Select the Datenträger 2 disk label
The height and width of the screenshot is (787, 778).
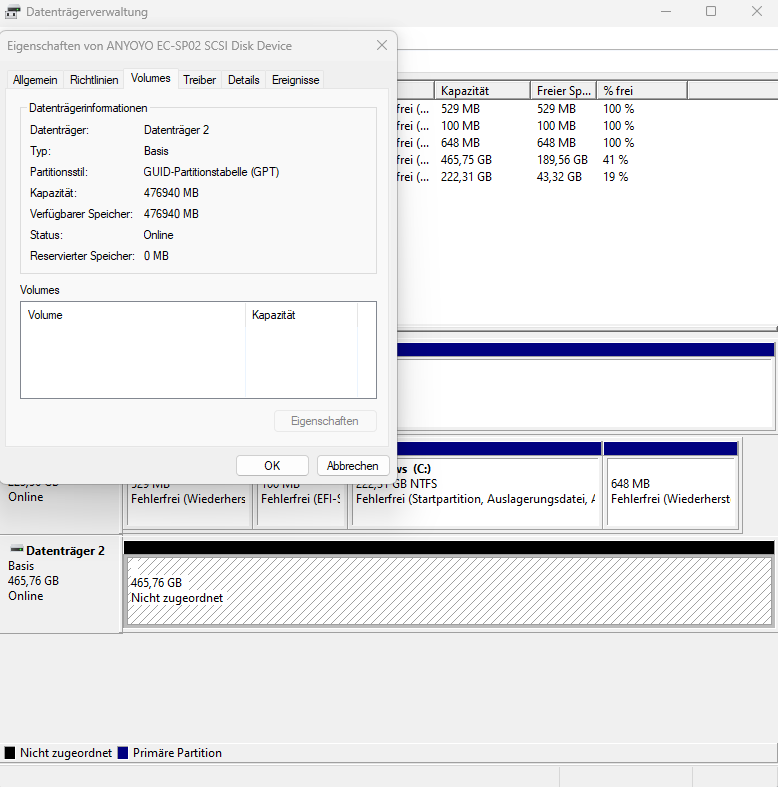(65, 551)
